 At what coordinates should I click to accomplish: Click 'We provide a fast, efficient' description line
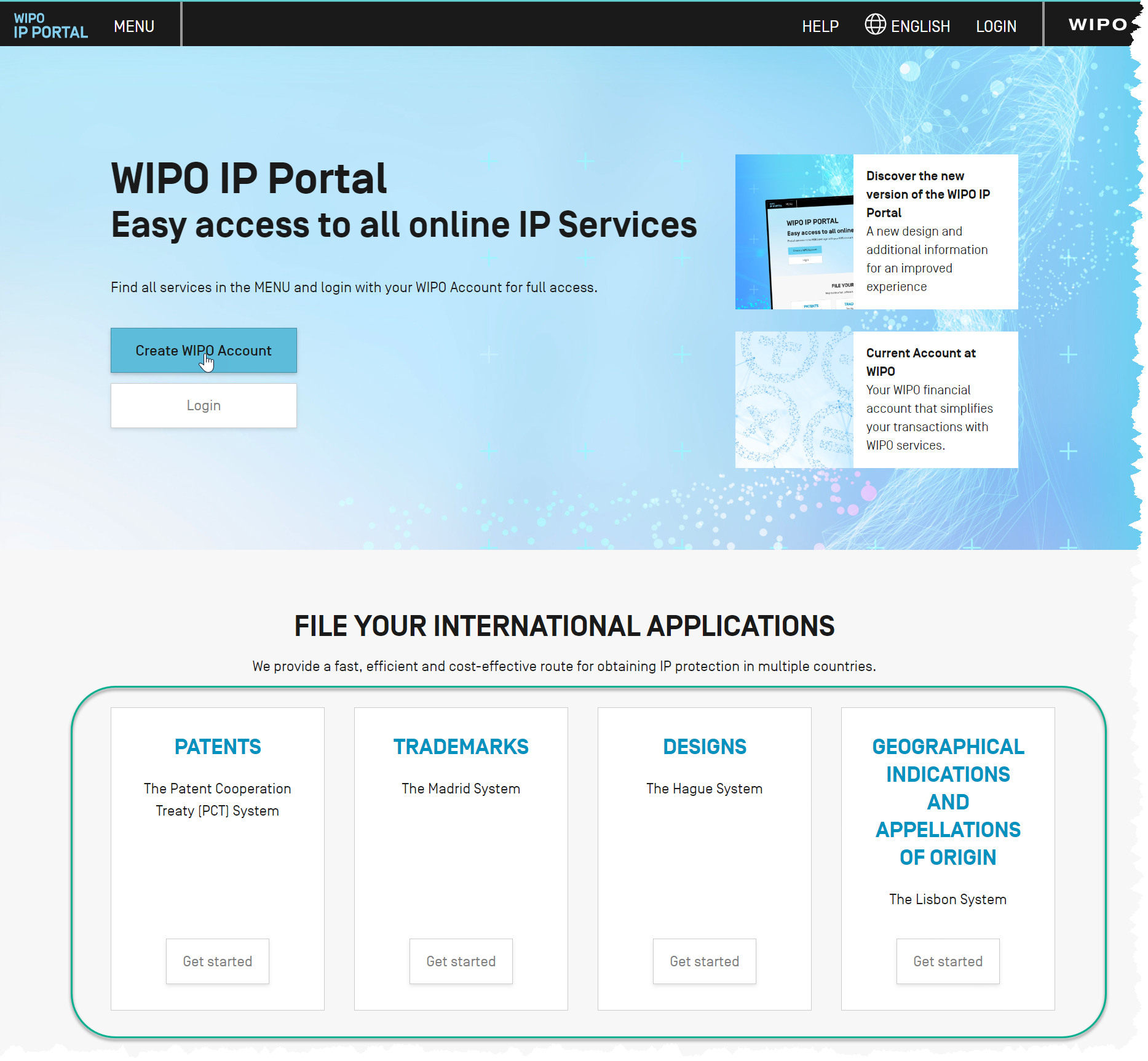pyautogui.click(x=564, y=666)
